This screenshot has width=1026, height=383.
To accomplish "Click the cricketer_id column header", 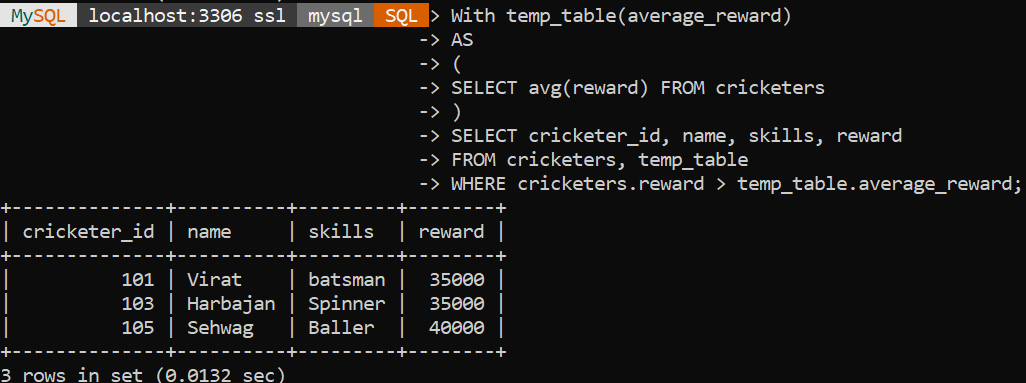I will 88,231.
